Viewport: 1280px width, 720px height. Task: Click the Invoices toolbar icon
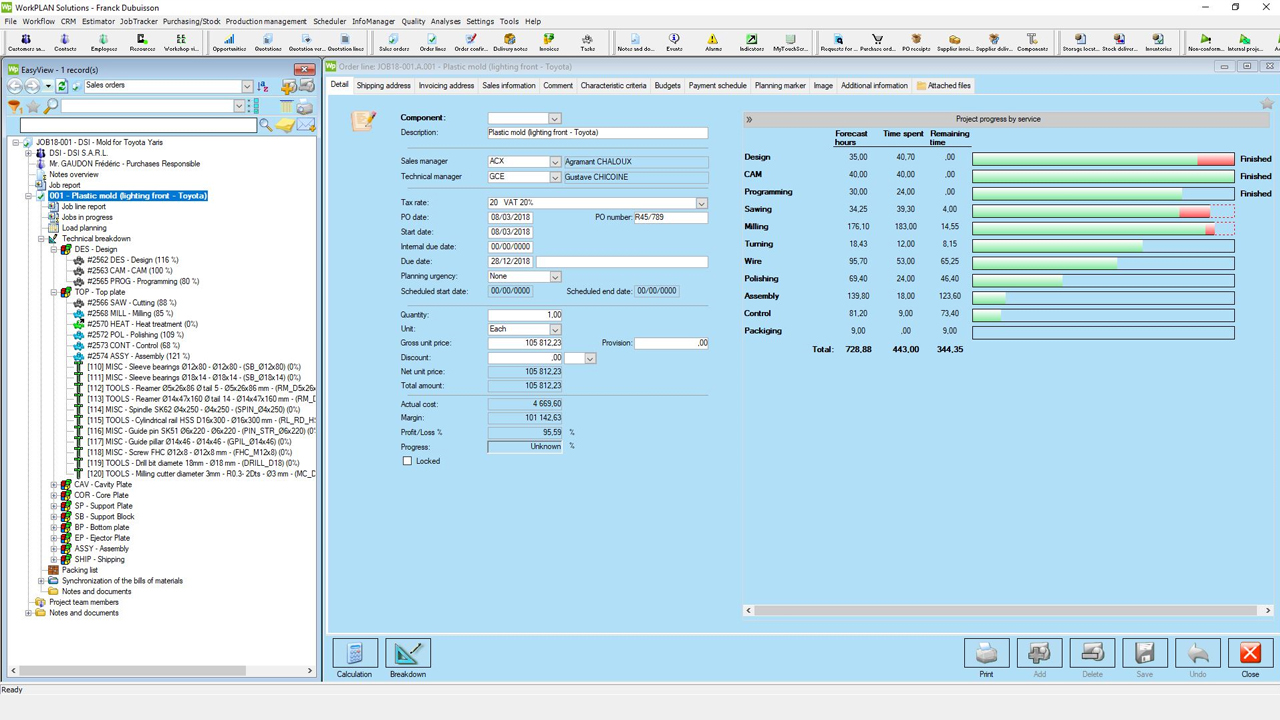tap(549, 42)
